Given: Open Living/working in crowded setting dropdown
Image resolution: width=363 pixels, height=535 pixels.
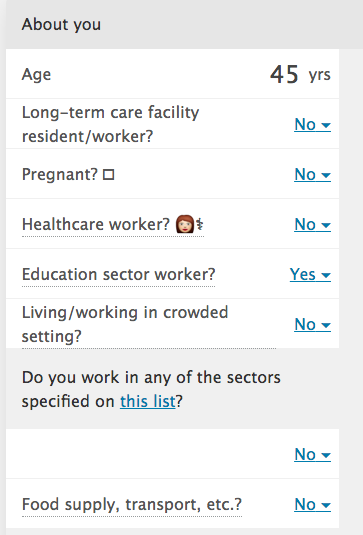Looking at the screenshot, I should coord(313,324).
